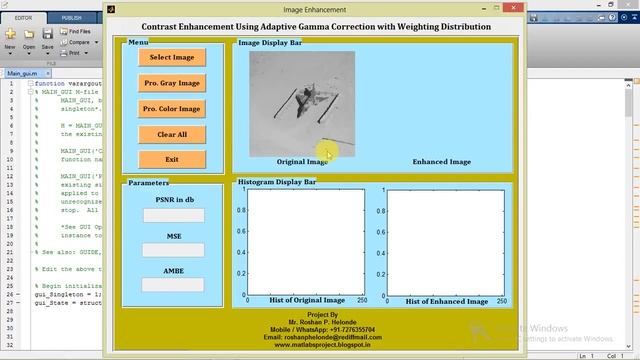The height and width of the screenshot is (360, 640).
Task: Click MATLAB New file plus icon
Action: coord(10,34)
